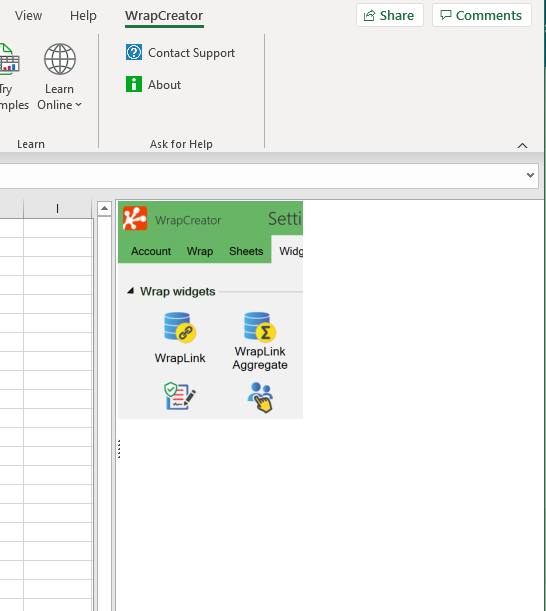Open the View ribbon tab
Image resolution: width=546 pixels, height=611 pixels.
(28, 16)
